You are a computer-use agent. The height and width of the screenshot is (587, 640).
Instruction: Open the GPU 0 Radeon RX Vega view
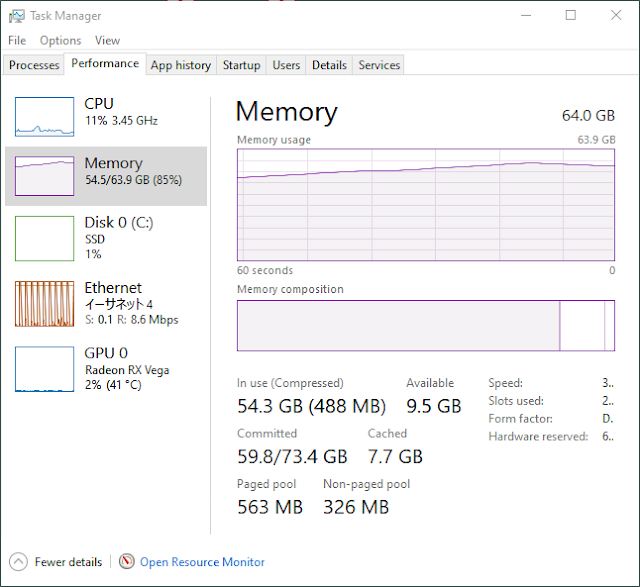[x=106, y=369]
